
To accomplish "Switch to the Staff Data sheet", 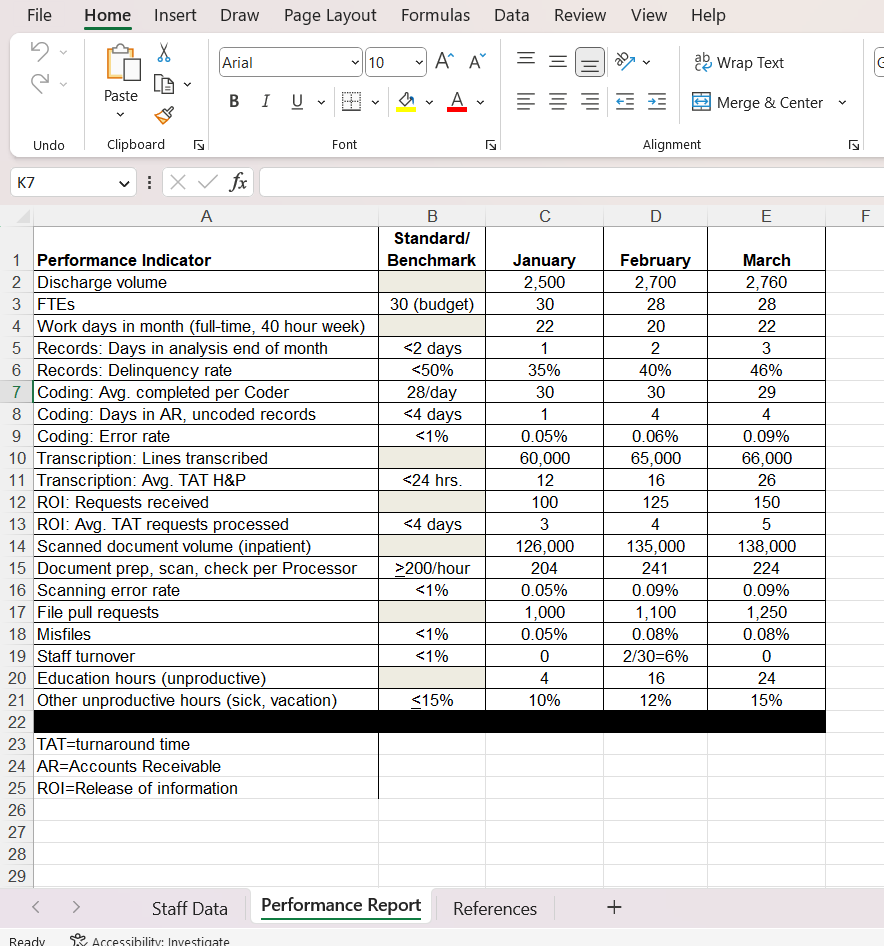I will (x=189, y=908).
